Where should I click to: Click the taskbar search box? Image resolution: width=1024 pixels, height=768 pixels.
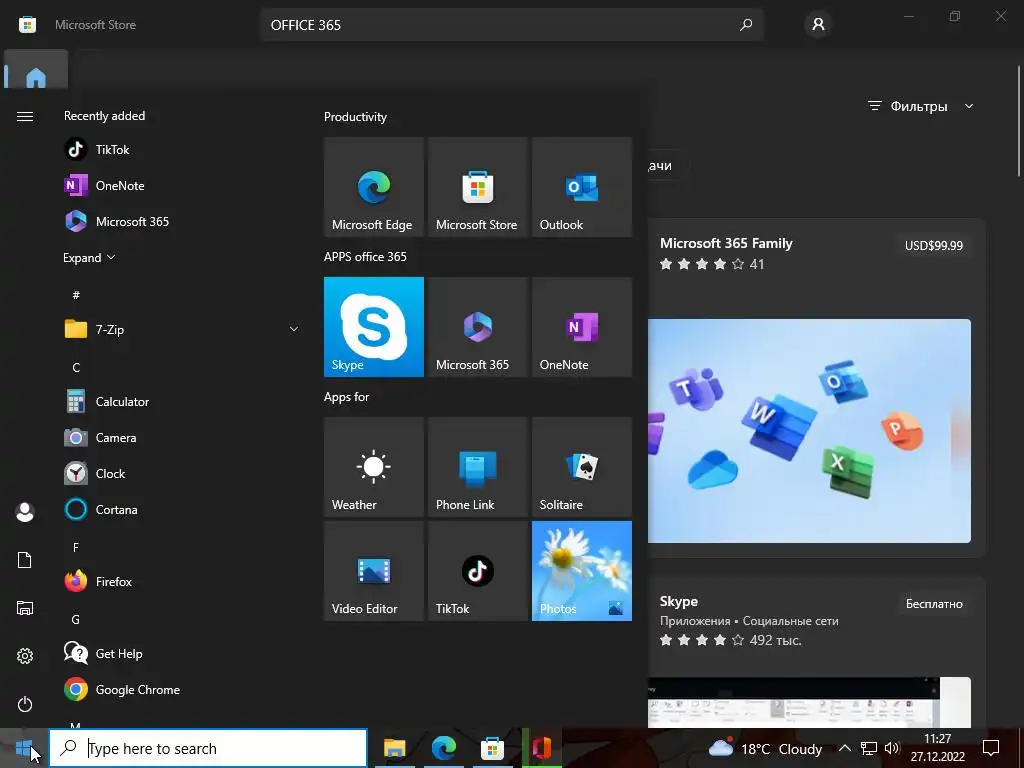(208, 748)
